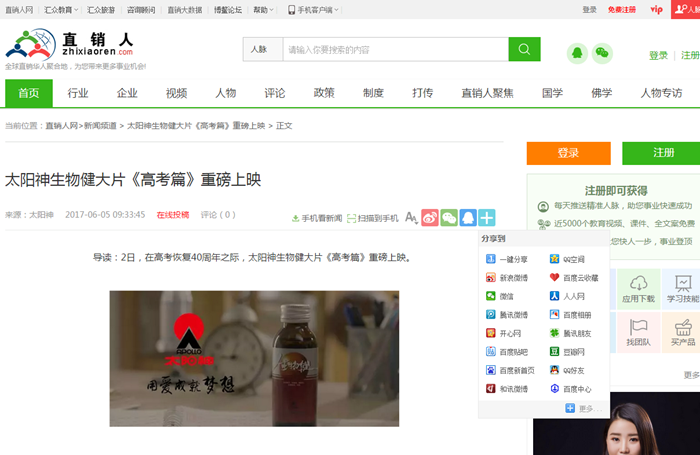Screen dimensions: 700x455
Task: Select 微信 in share popup
Action: [x=500, y=296]
